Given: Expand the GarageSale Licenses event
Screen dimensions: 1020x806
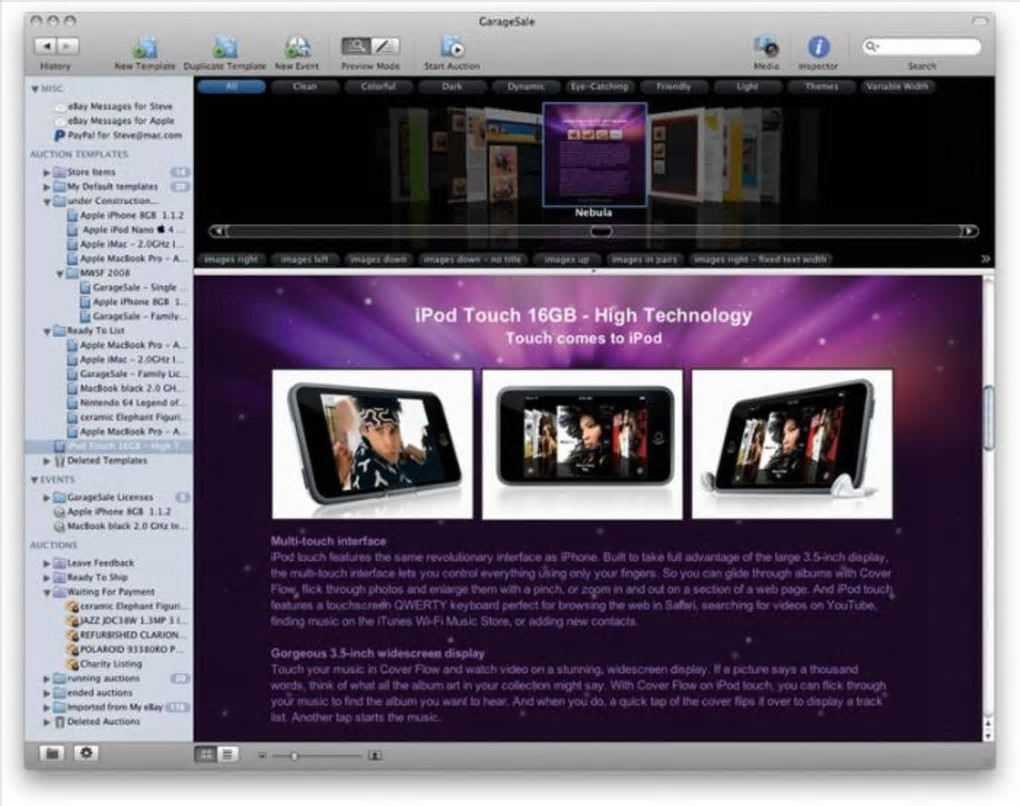Looking at the screenshot, I should [x=46, y=498].
